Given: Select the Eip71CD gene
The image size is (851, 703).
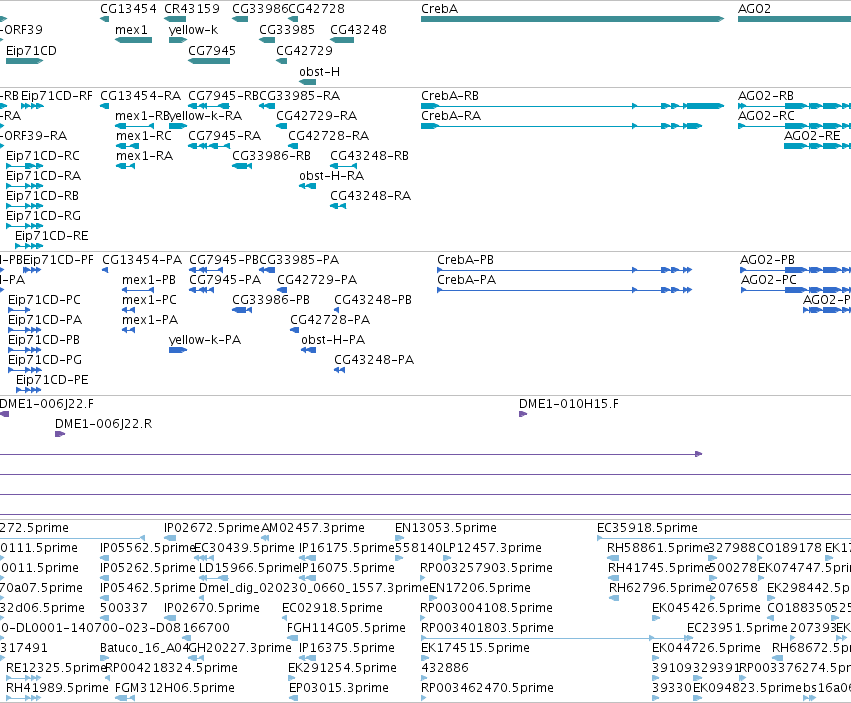Looking at the screenshot, I should pyautogui.click(x=24, y=61).
